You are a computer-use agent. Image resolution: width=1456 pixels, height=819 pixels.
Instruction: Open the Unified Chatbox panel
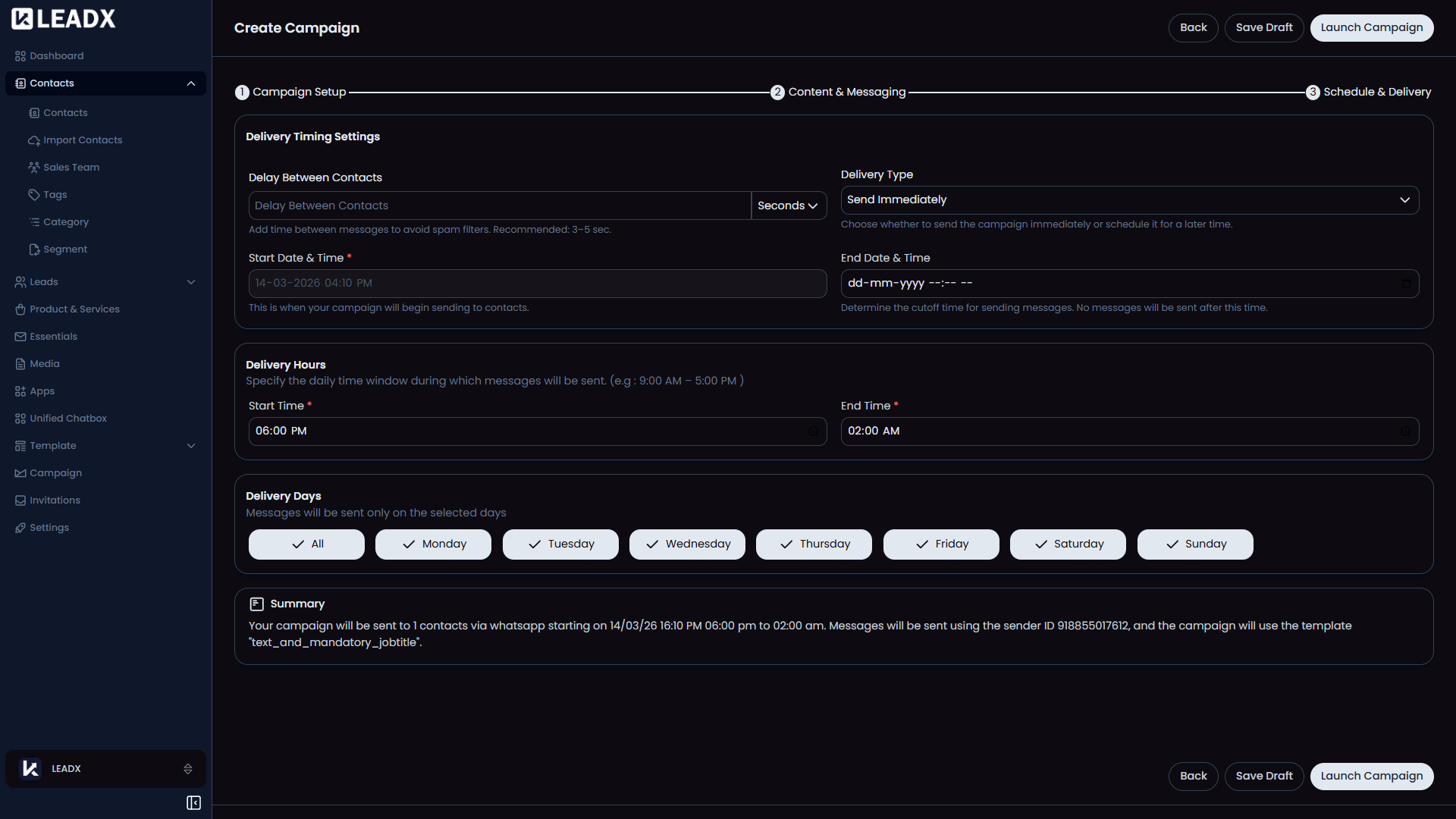[x=68, y=418]
